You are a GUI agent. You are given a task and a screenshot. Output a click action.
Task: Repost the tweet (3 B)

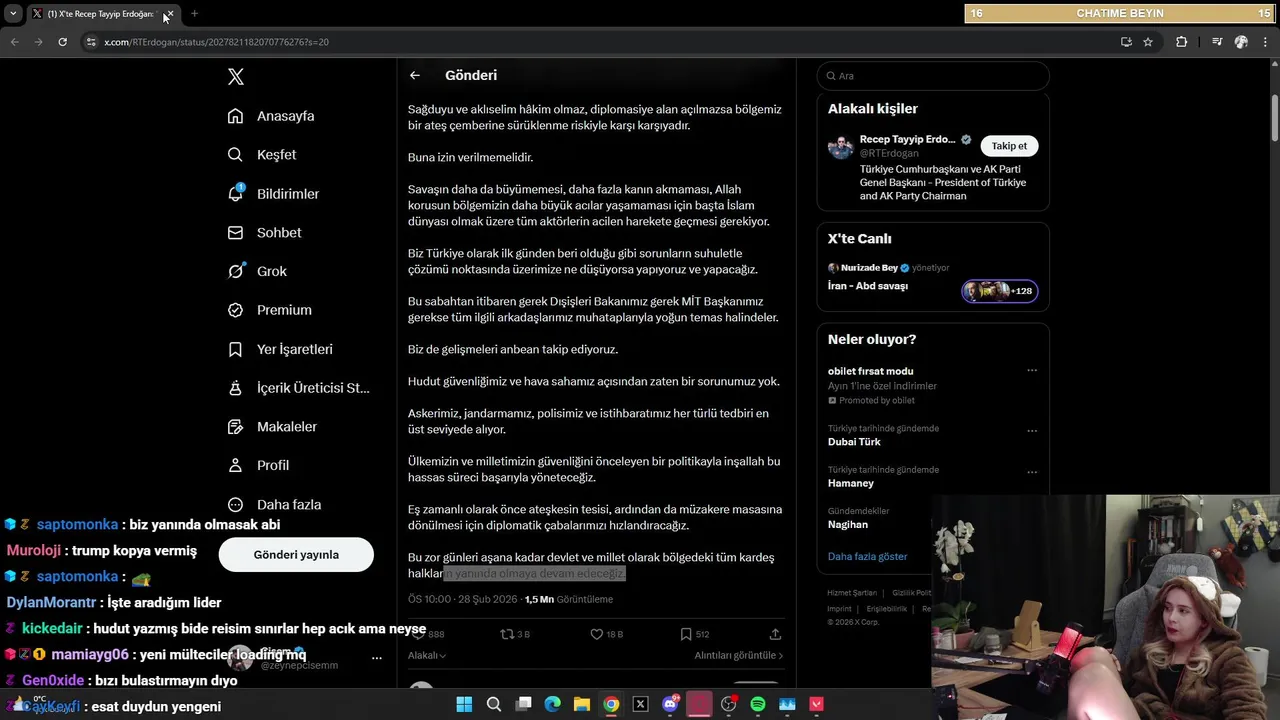point(515,634)
